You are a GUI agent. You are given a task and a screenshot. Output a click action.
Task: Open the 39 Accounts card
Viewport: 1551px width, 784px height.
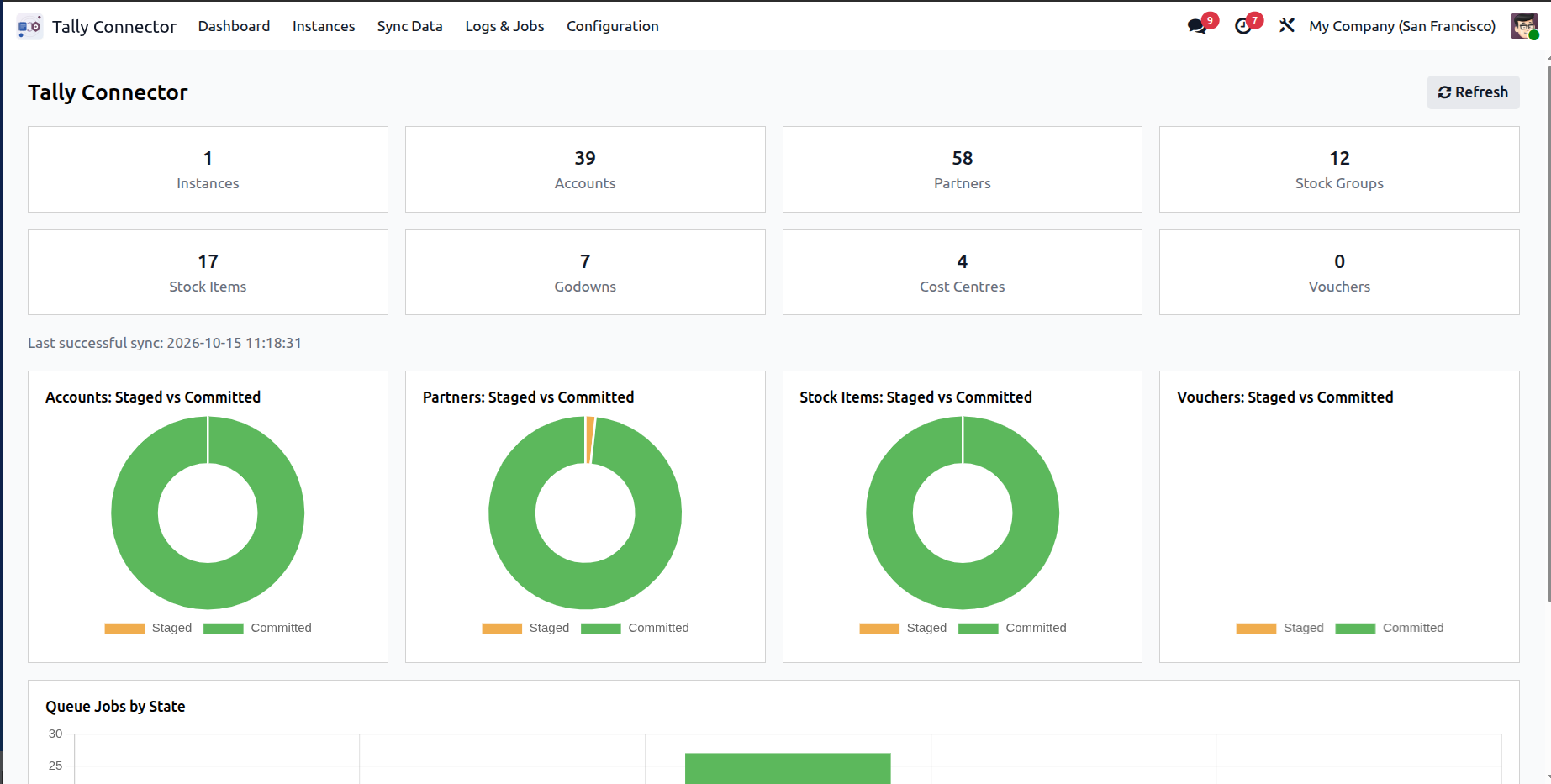click(585, 169)
